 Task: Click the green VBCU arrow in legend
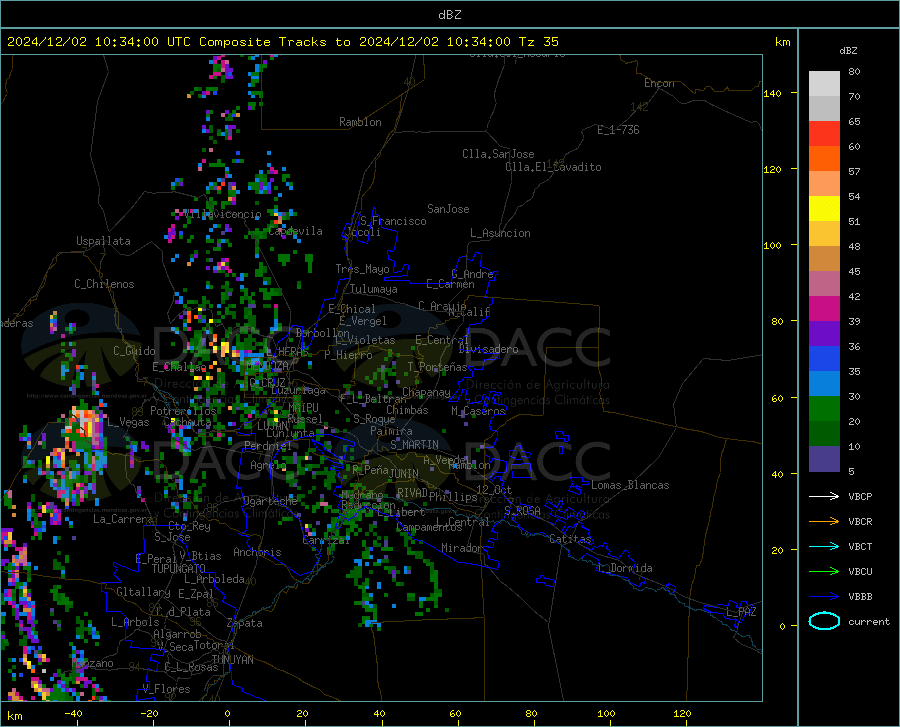click(824, 572)
